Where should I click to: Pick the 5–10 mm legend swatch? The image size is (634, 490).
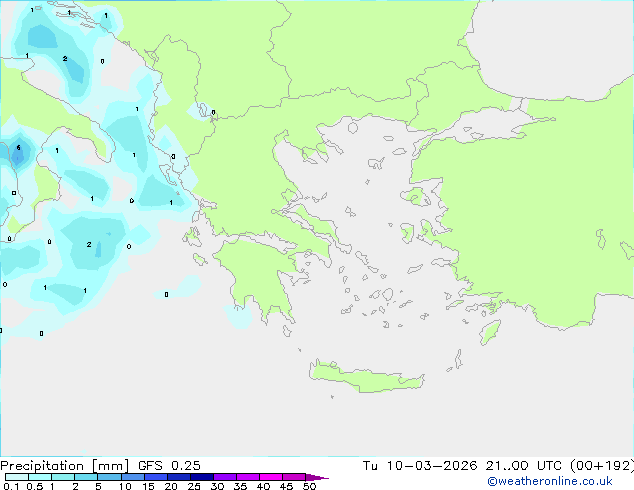(x=109, y=477)
